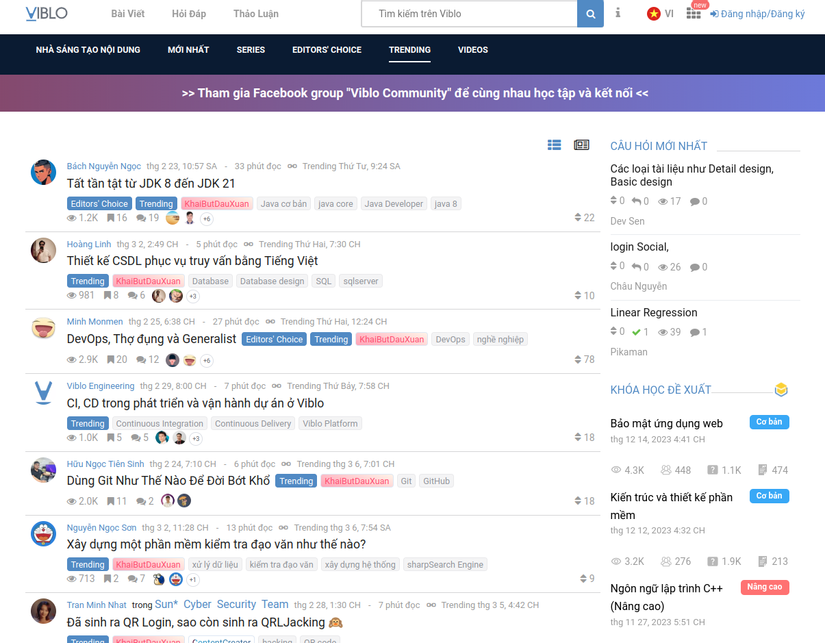Open question login Social

tap(639, 247)
